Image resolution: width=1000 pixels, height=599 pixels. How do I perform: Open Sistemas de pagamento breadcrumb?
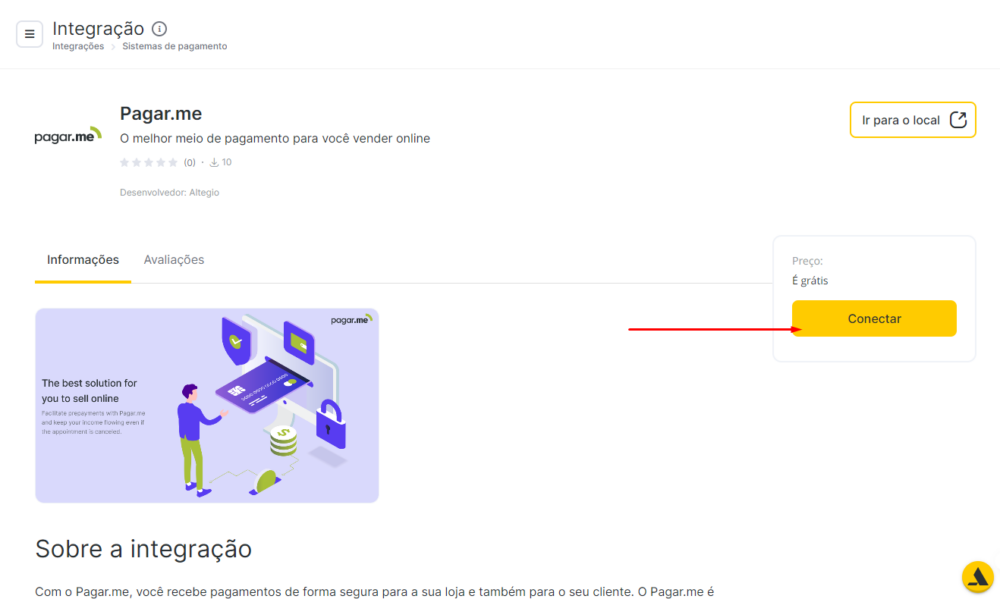175,46
